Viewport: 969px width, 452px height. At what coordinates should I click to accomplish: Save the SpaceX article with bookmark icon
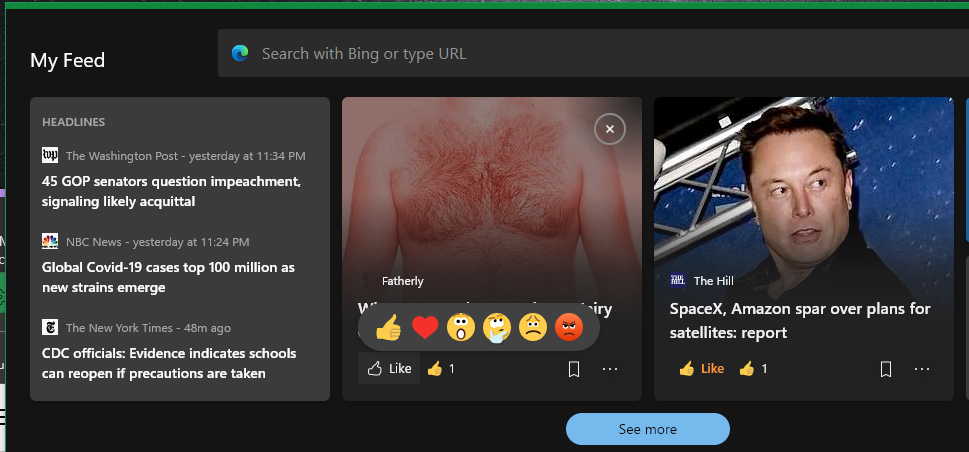886,369
